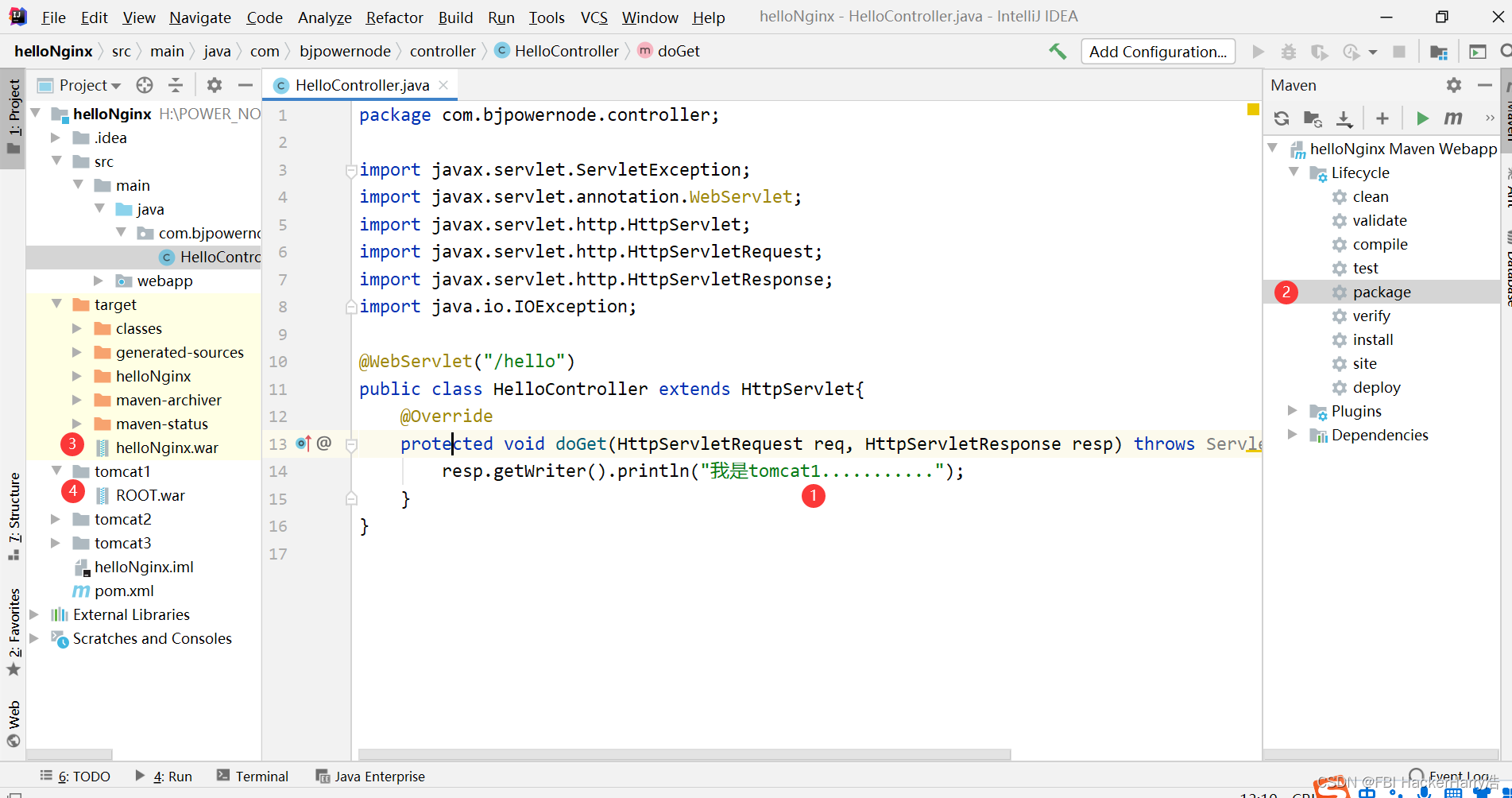1512x798 pixels.
Task: Click Maven download sources icon
Action: 1344,118
